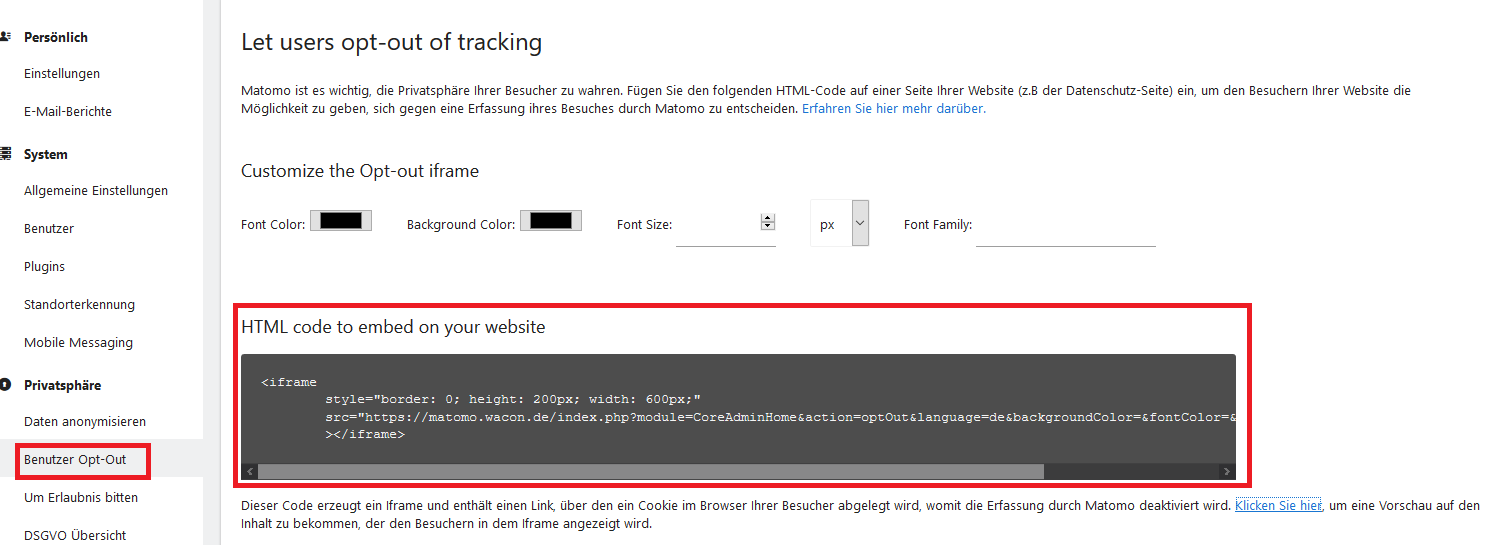
Task: Open the Benutzer menu entry
Action: [49, 228]
